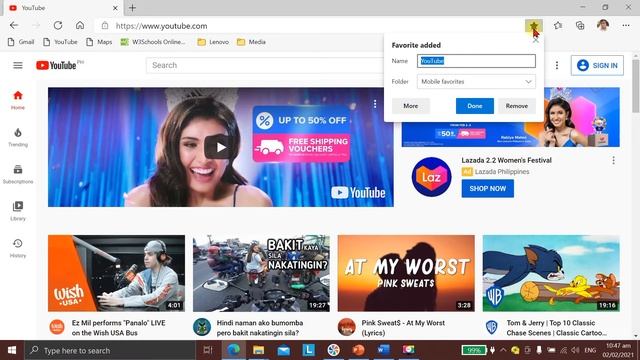The width and height of the screenshot is (640, 360).
Task: Open Media favorites folder
Action: click(251, 42)
